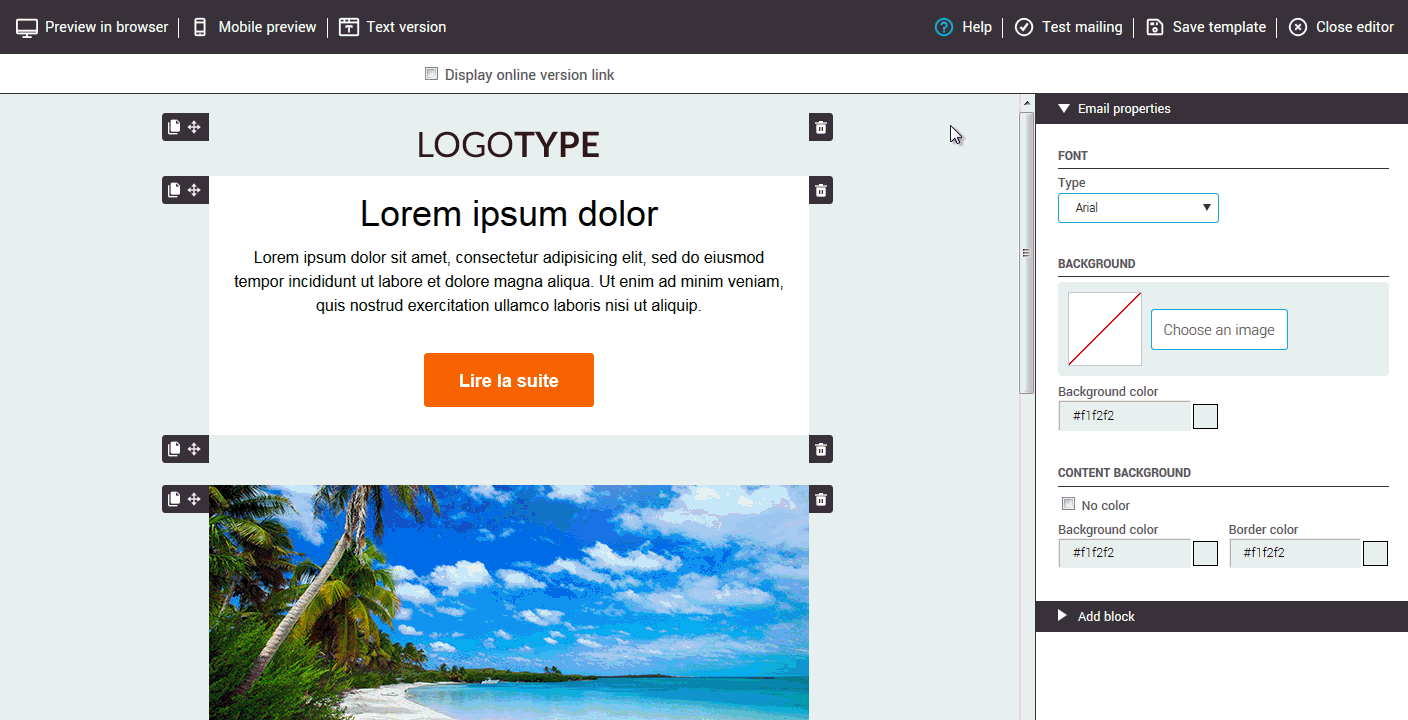
Task: Click the Choose an image button
Action: pos(1219,330)
